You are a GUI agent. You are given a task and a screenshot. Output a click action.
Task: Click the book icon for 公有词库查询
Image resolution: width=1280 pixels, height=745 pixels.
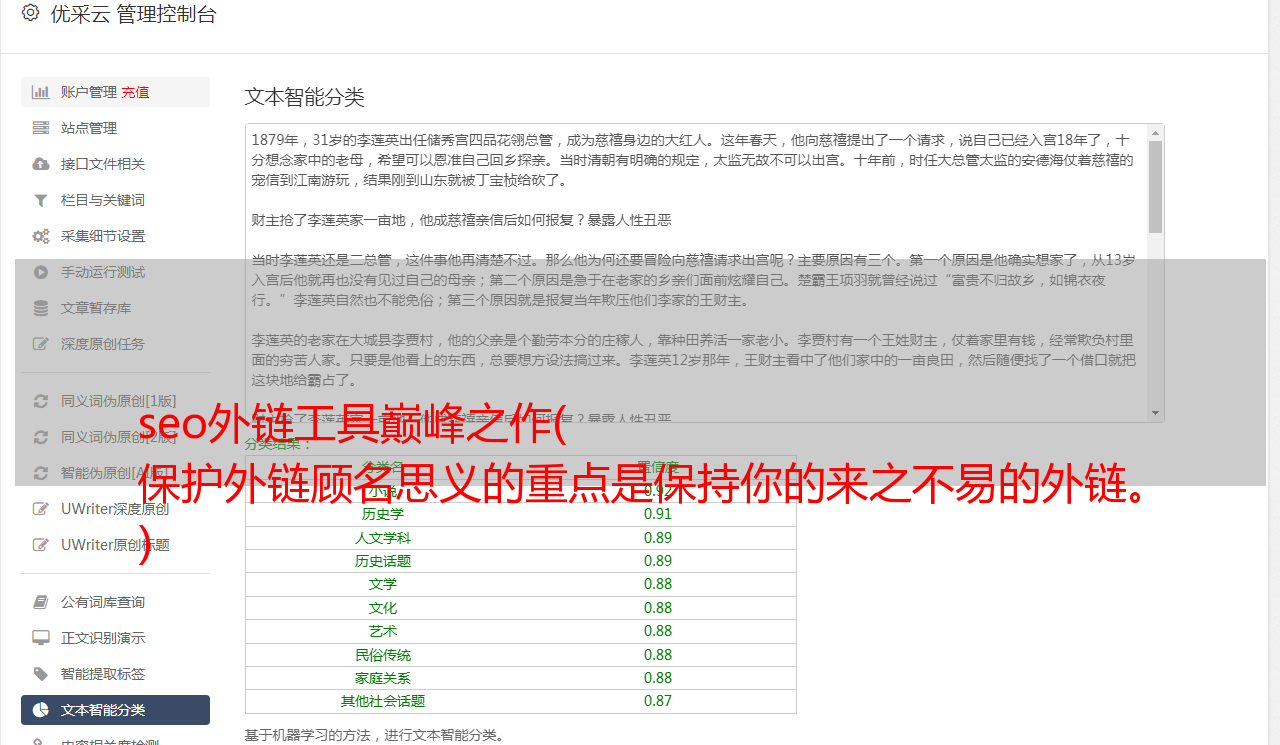point(41,602)
